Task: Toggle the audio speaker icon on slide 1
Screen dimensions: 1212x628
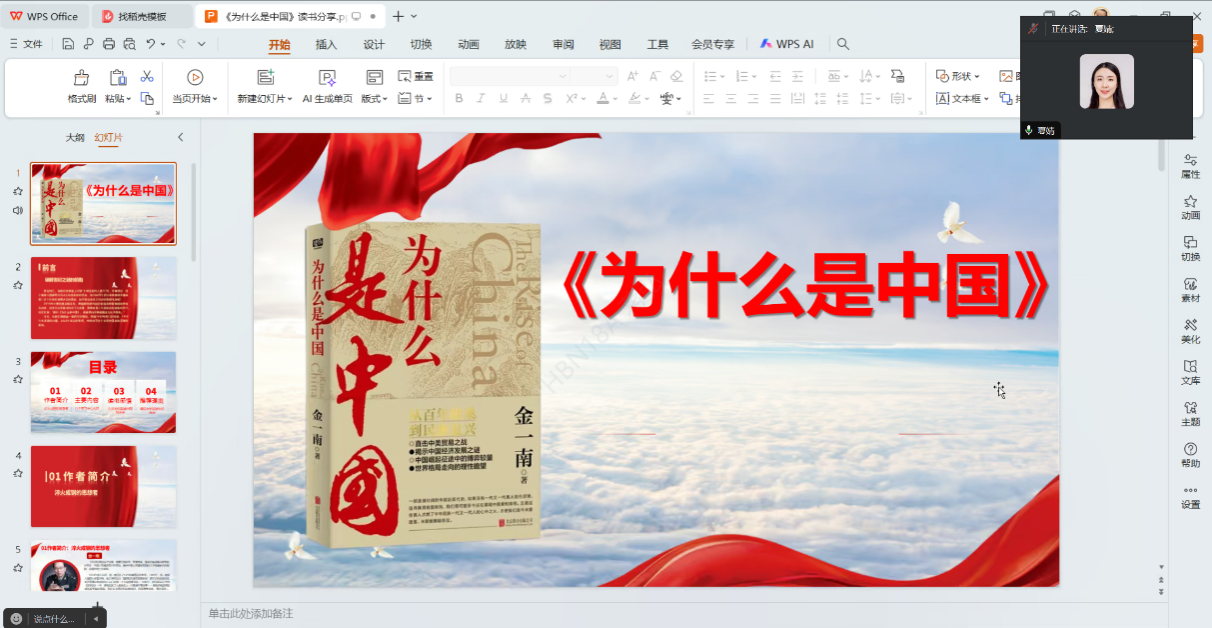Action: click(18, 210)
